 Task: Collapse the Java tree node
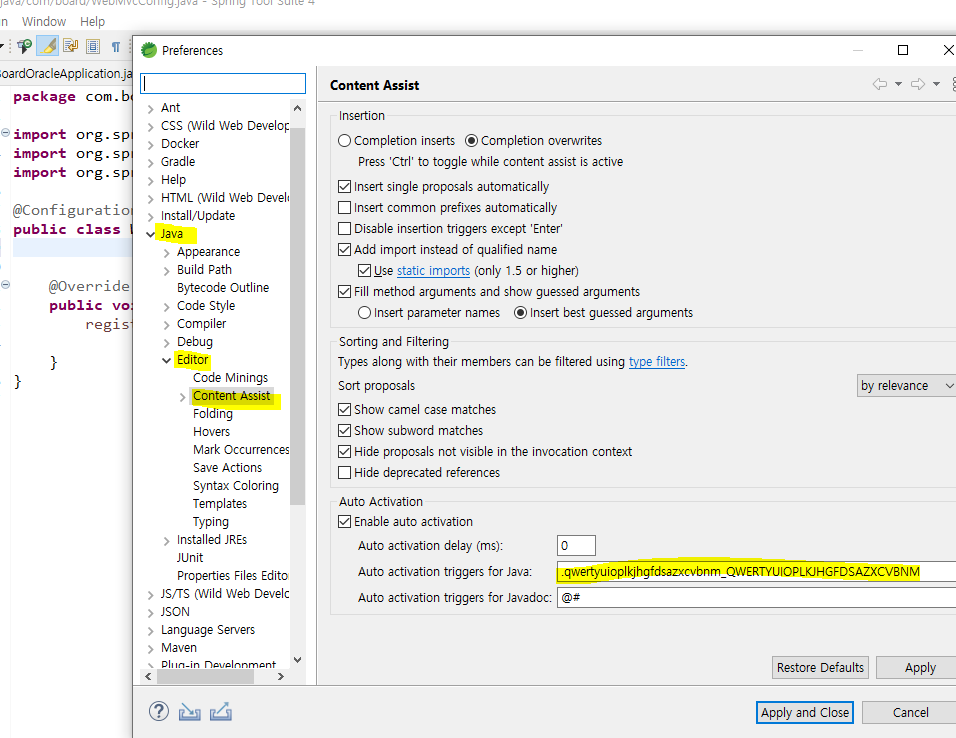click(151, 234)
